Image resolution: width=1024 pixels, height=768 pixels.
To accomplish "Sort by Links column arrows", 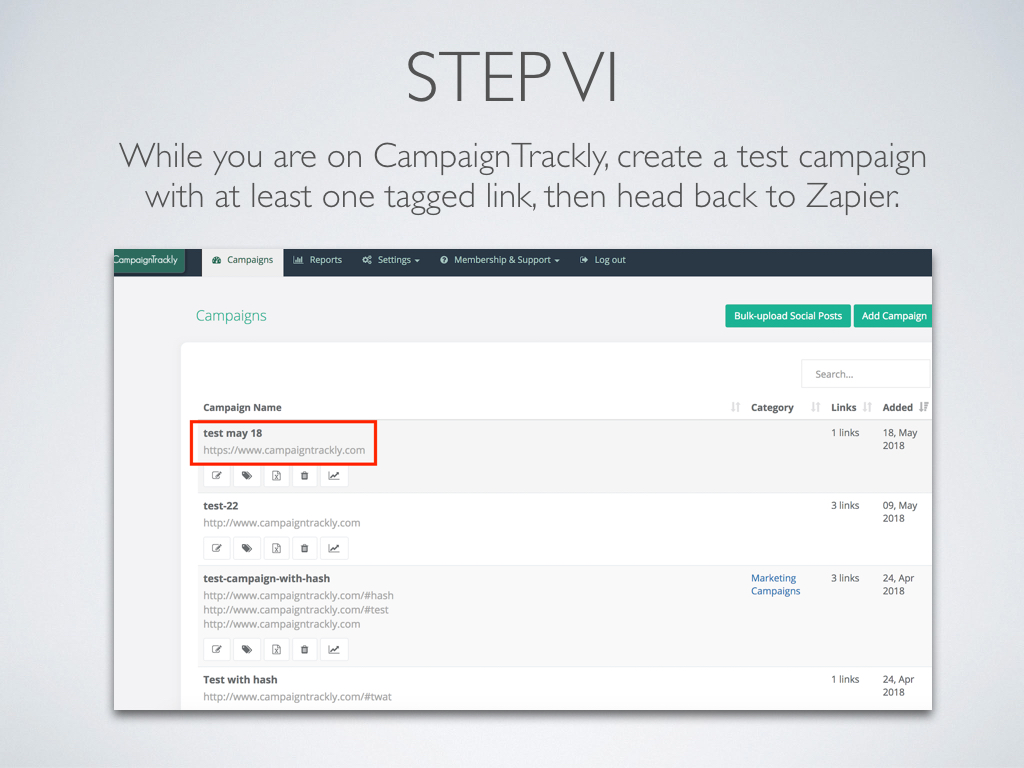I will pyautogui.click(x=867, y=408).
